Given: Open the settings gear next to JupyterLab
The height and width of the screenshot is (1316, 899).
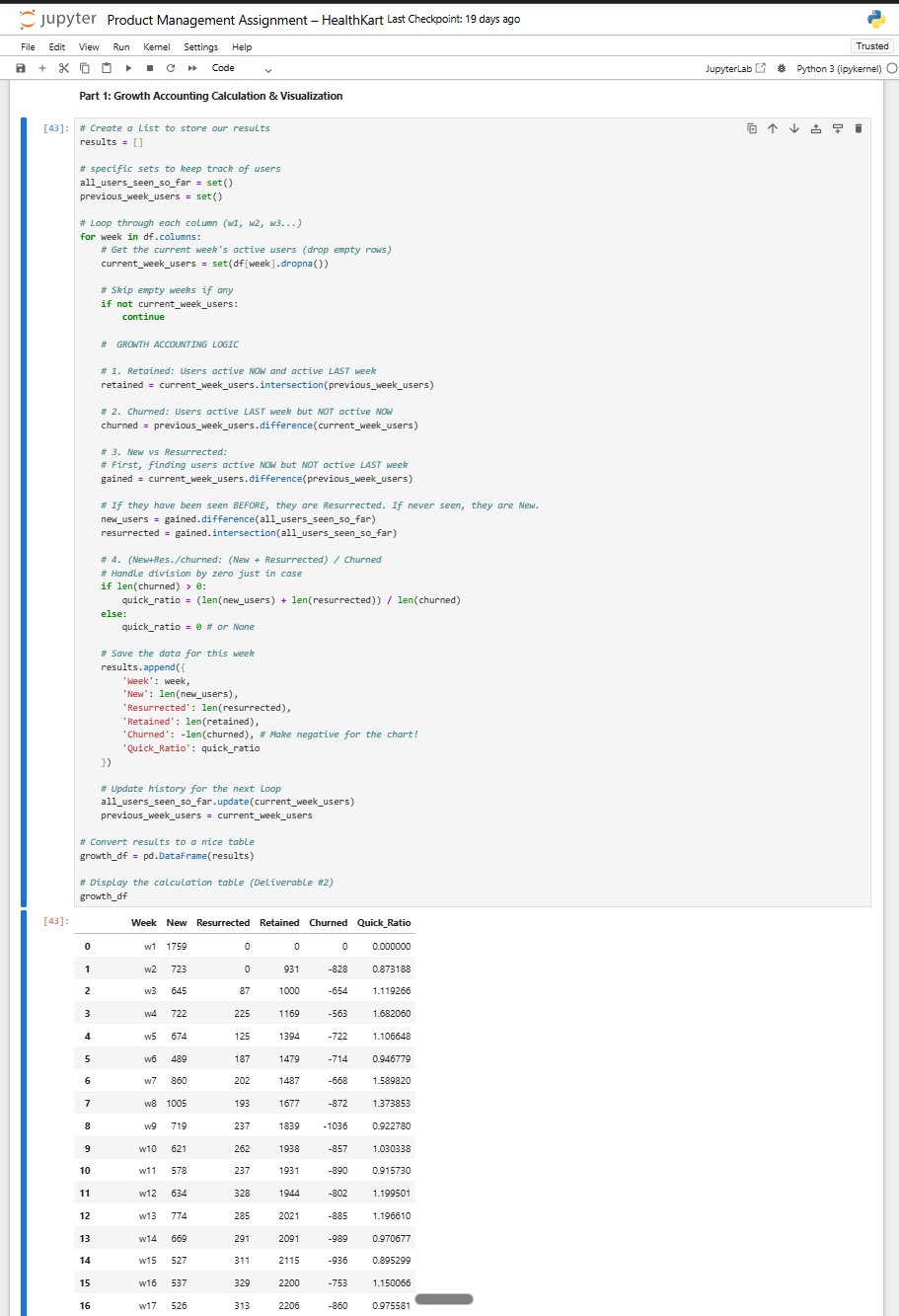Looking at the screenshot, I should click(781, 68).
